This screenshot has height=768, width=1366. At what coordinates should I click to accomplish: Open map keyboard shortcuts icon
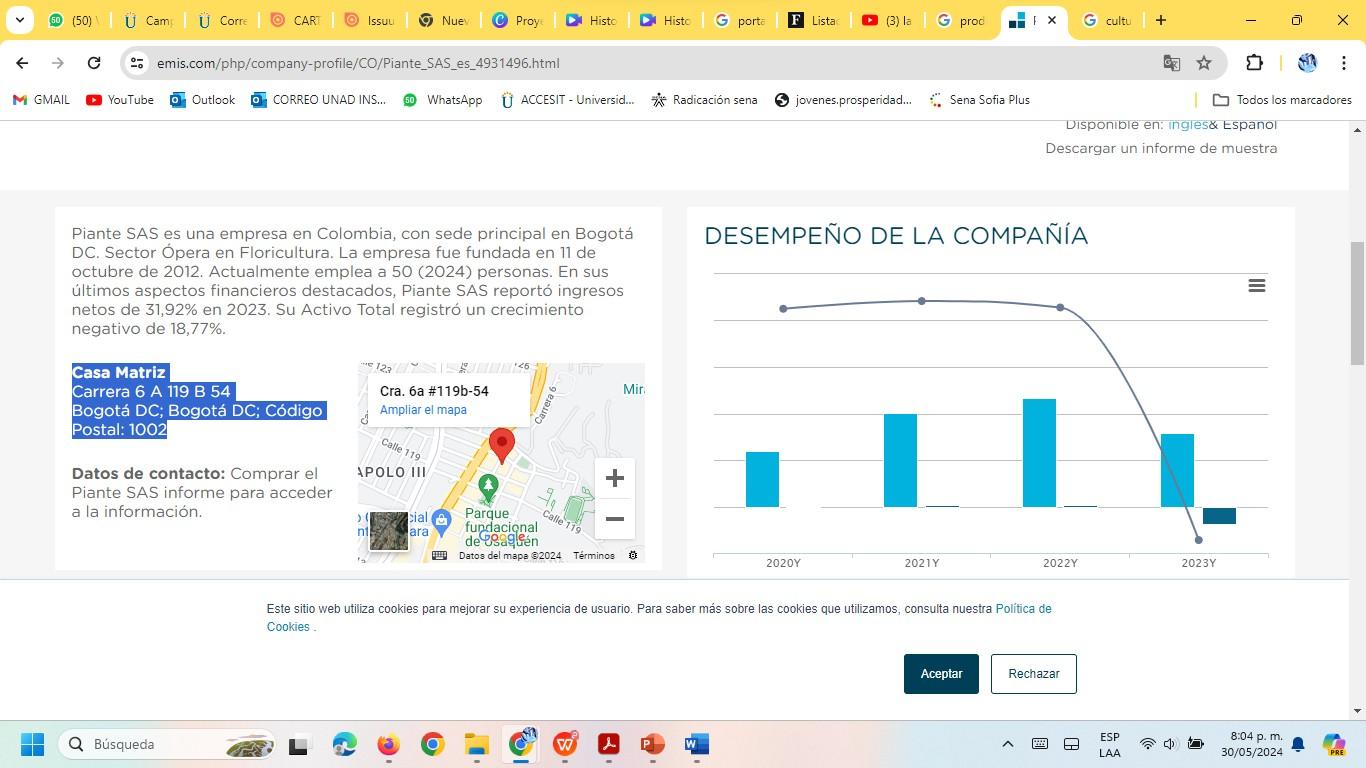[x=439, y=555]
